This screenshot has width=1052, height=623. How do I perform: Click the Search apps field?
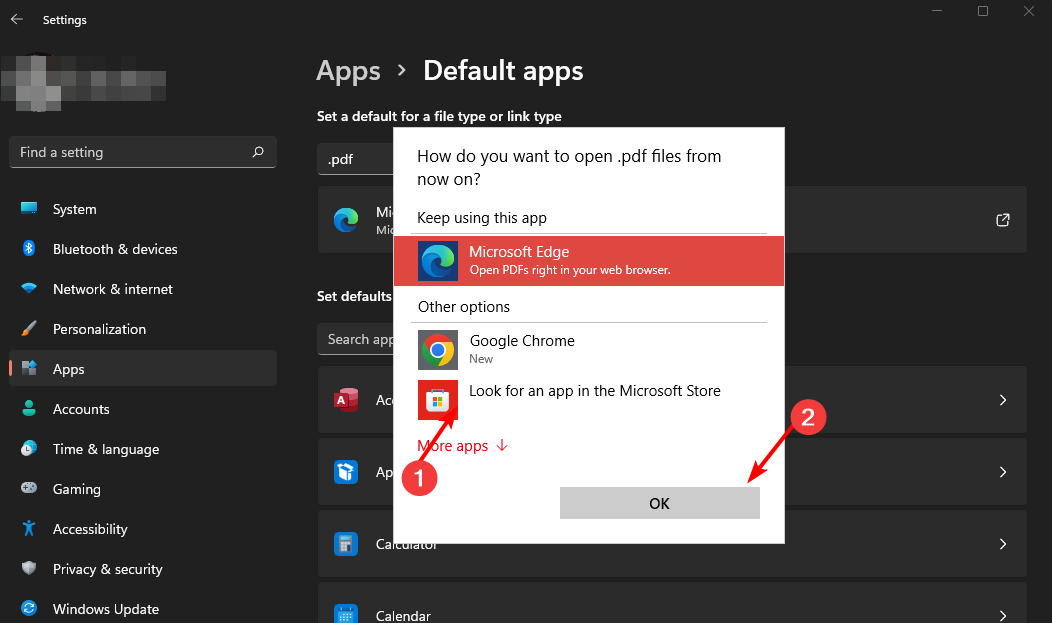click(356, 339)
